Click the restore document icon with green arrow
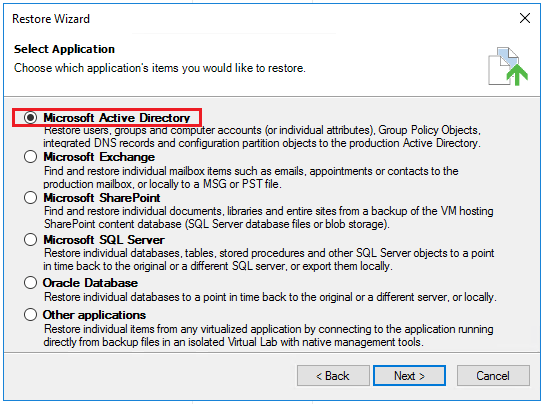 508,66
